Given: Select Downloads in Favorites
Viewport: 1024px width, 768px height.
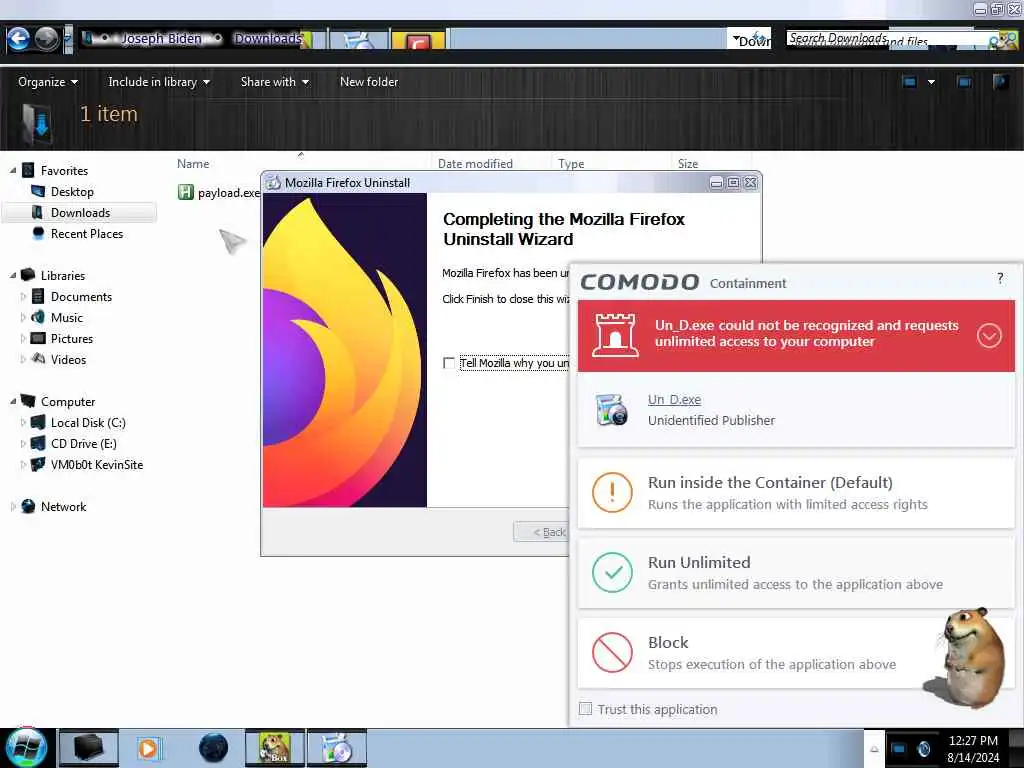Looking at the screenshot, I should coord(80,213).
